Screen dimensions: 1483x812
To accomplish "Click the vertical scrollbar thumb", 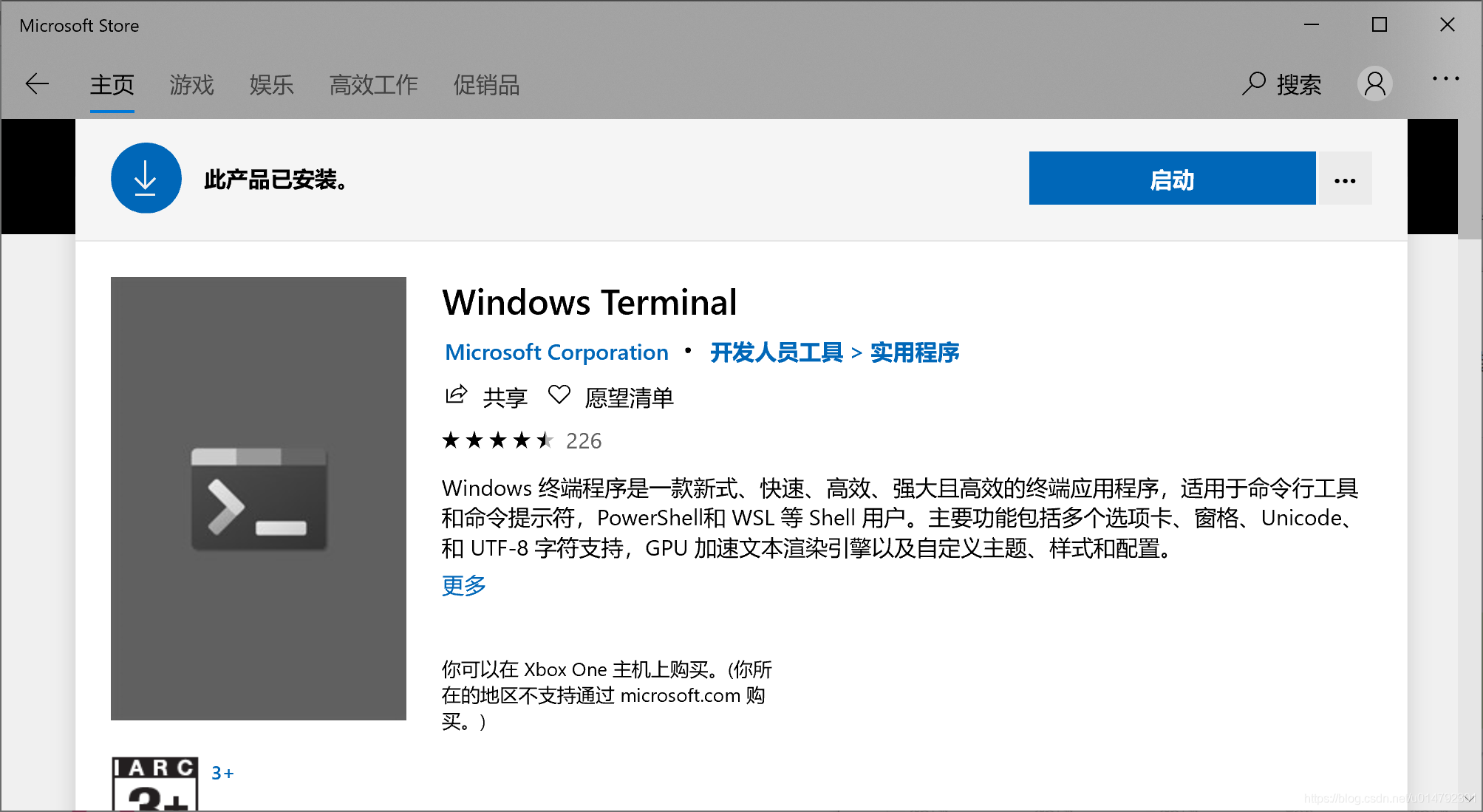I will [1470, 180].
